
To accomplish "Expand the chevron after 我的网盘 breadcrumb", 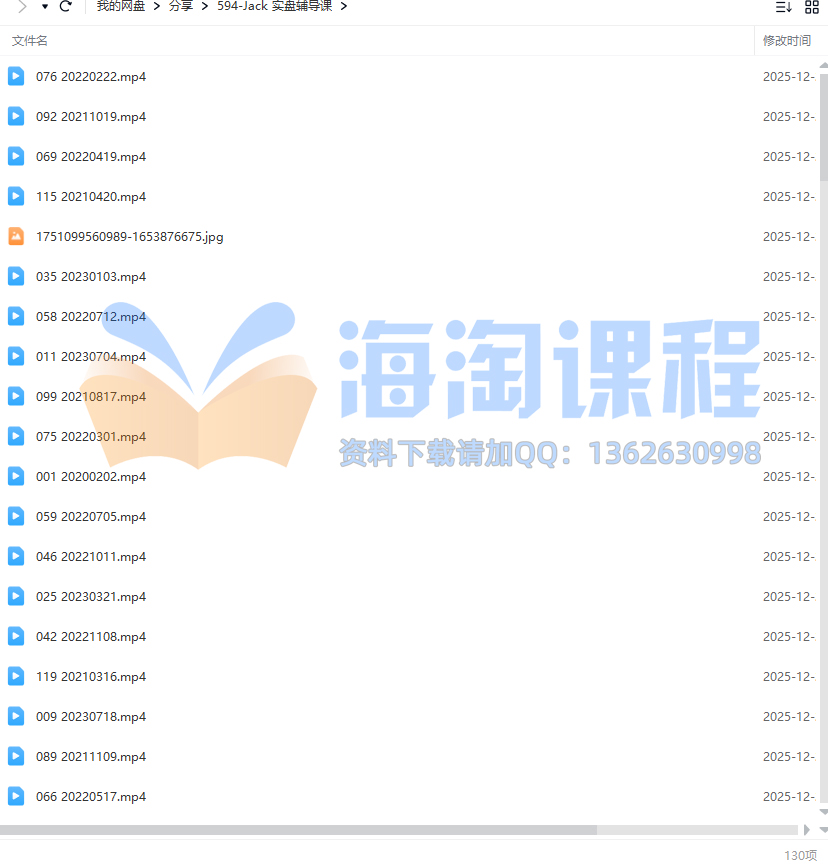I will coord(158,6).
